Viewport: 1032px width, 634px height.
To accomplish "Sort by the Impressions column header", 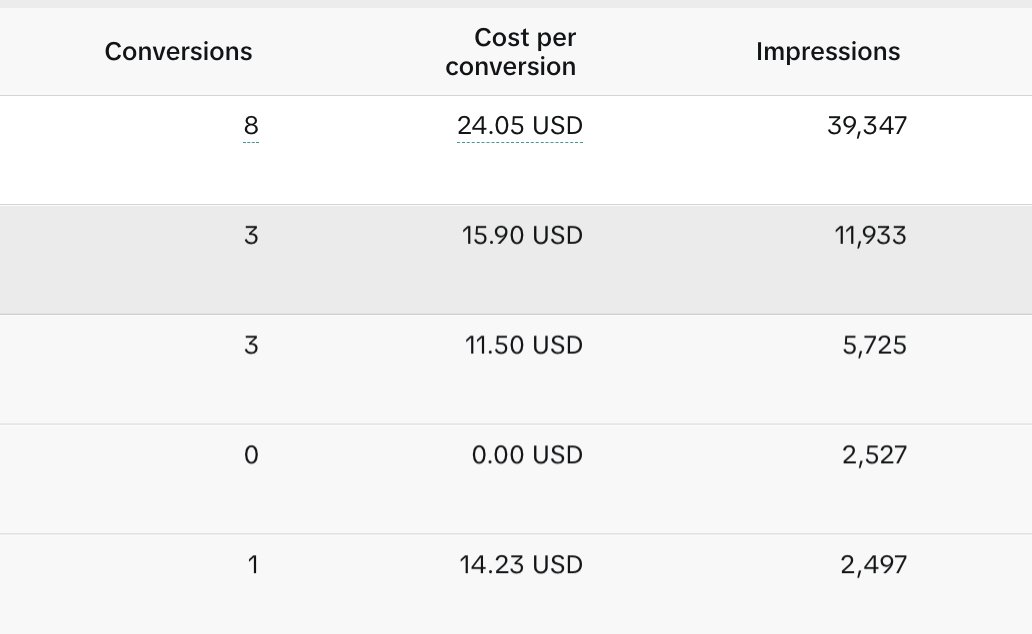I will [x=828, y=51].
